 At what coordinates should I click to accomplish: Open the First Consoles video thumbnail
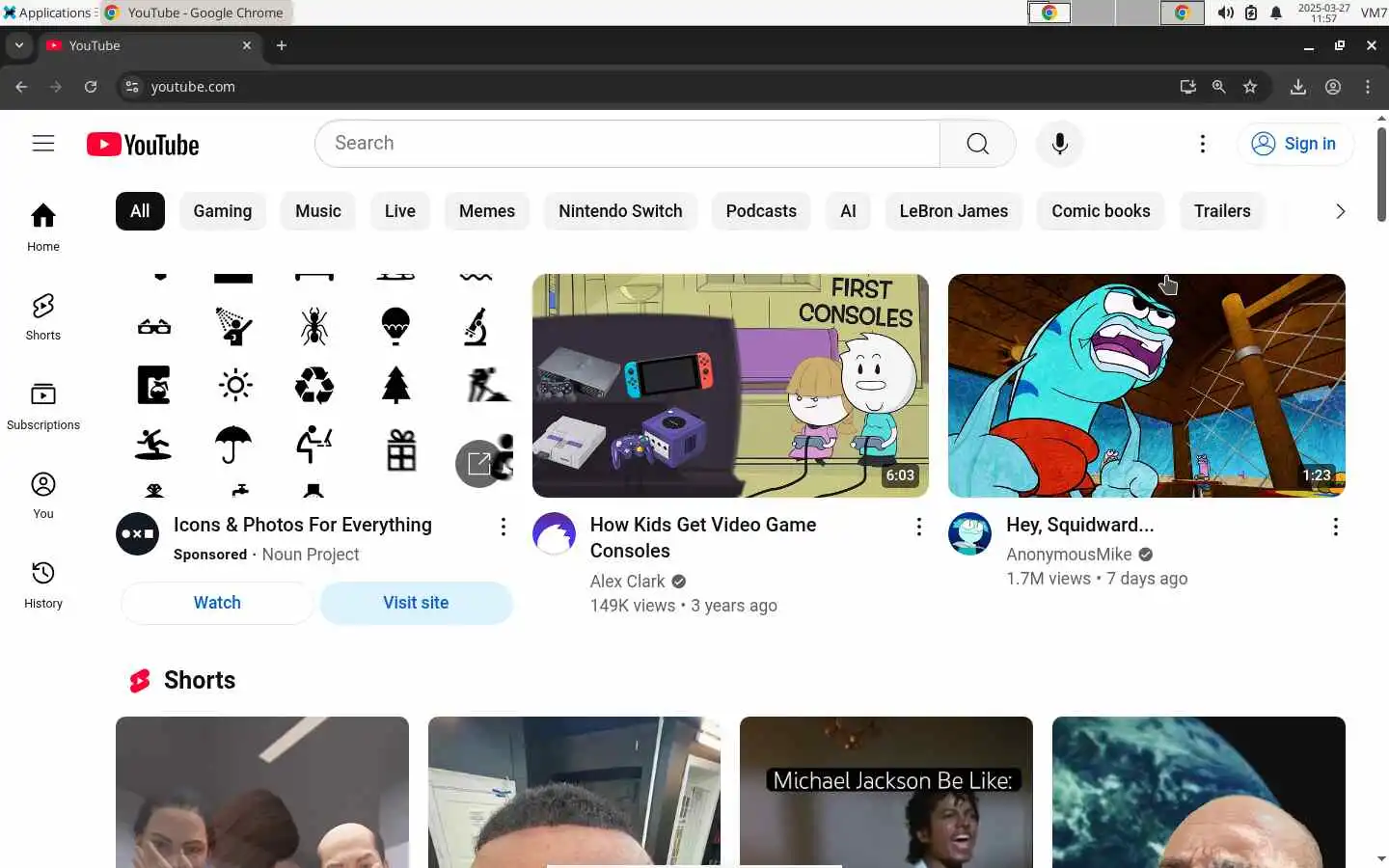(730, 386)
